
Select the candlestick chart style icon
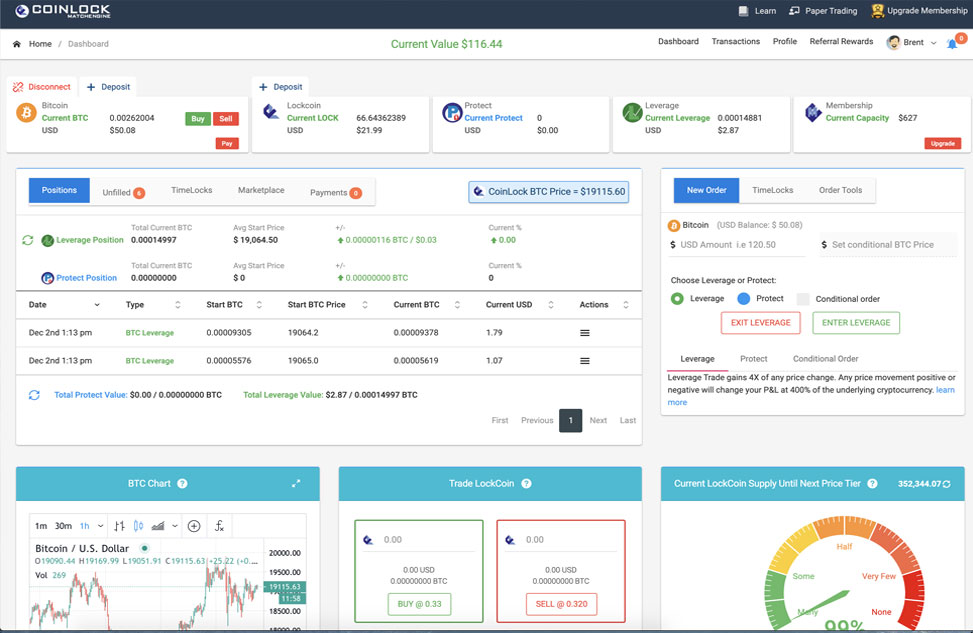pyautogui.click(x=138, y=526)
